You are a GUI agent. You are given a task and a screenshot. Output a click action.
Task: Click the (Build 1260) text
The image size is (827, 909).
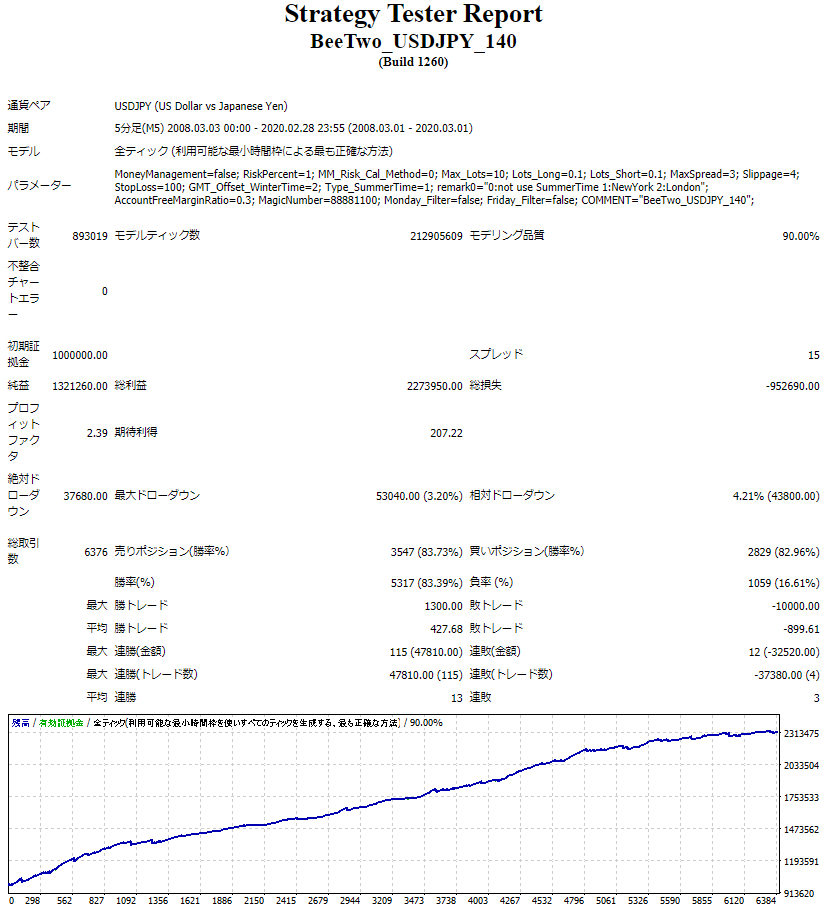click(413, 62)
